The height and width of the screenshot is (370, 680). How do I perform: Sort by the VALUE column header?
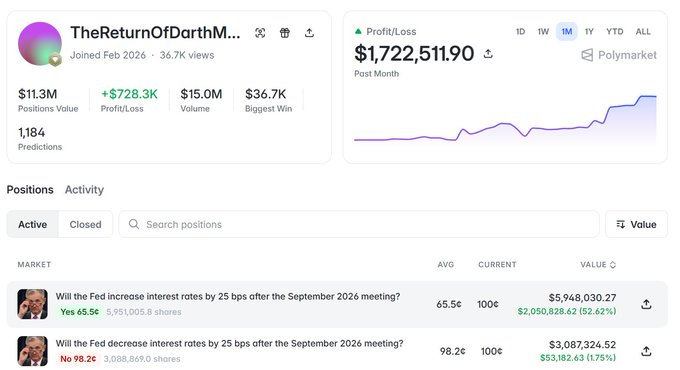tap(598, 265)
